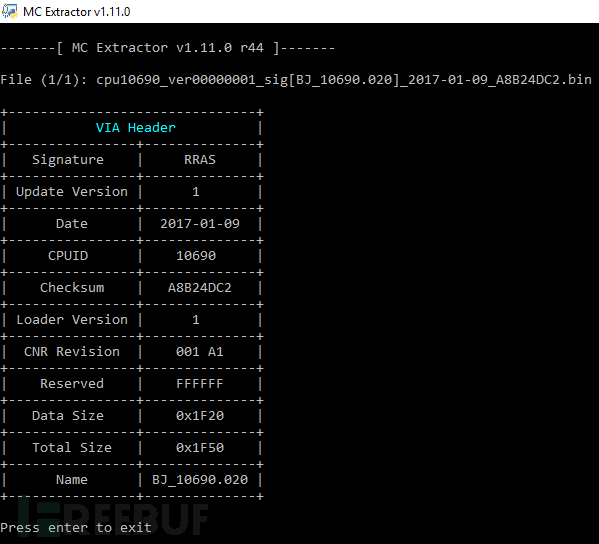Click the cyan VIA Header title
599x544 pixels.
click(136, 128)
